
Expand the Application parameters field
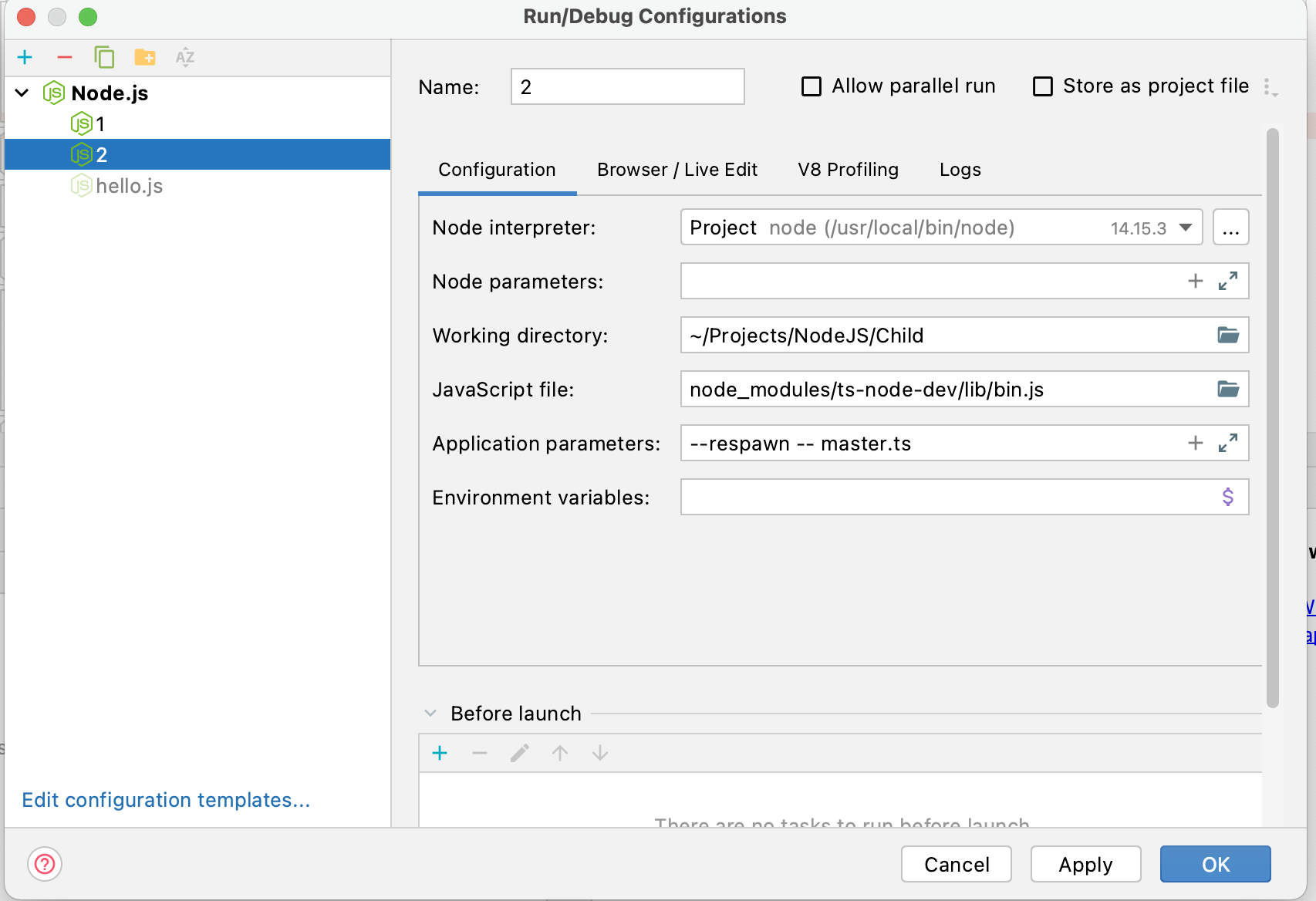coord(1228,443)
